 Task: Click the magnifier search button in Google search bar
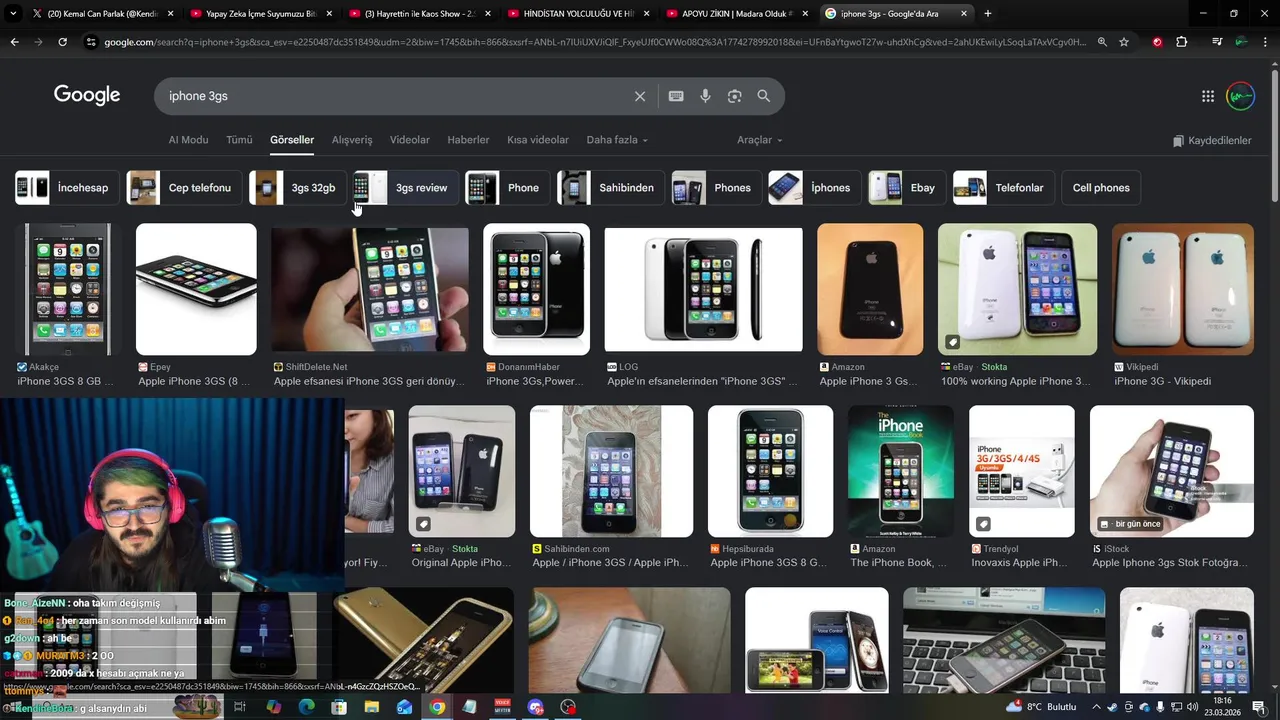click(x=764, y=96)
